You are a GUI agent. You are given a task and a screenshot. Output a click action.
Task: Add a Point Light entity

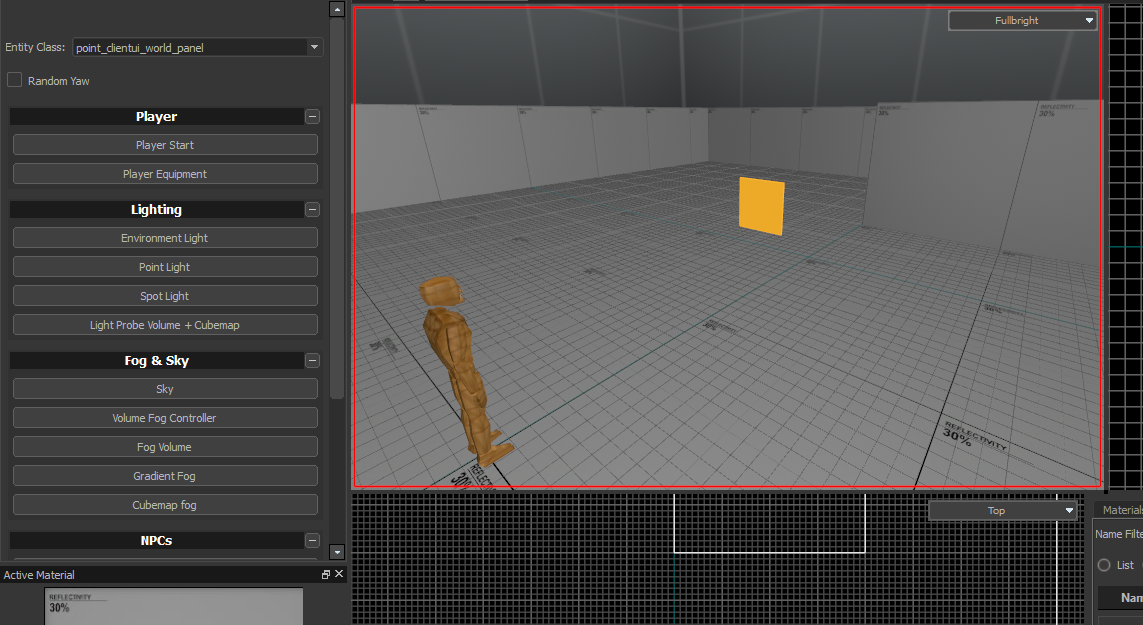[x=165, y=267]
